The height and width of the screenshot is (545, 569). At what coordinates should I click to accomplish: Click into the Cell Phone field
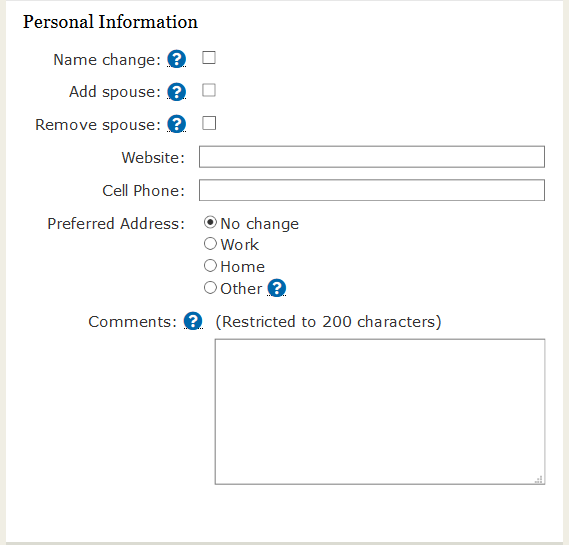(372, 190)
